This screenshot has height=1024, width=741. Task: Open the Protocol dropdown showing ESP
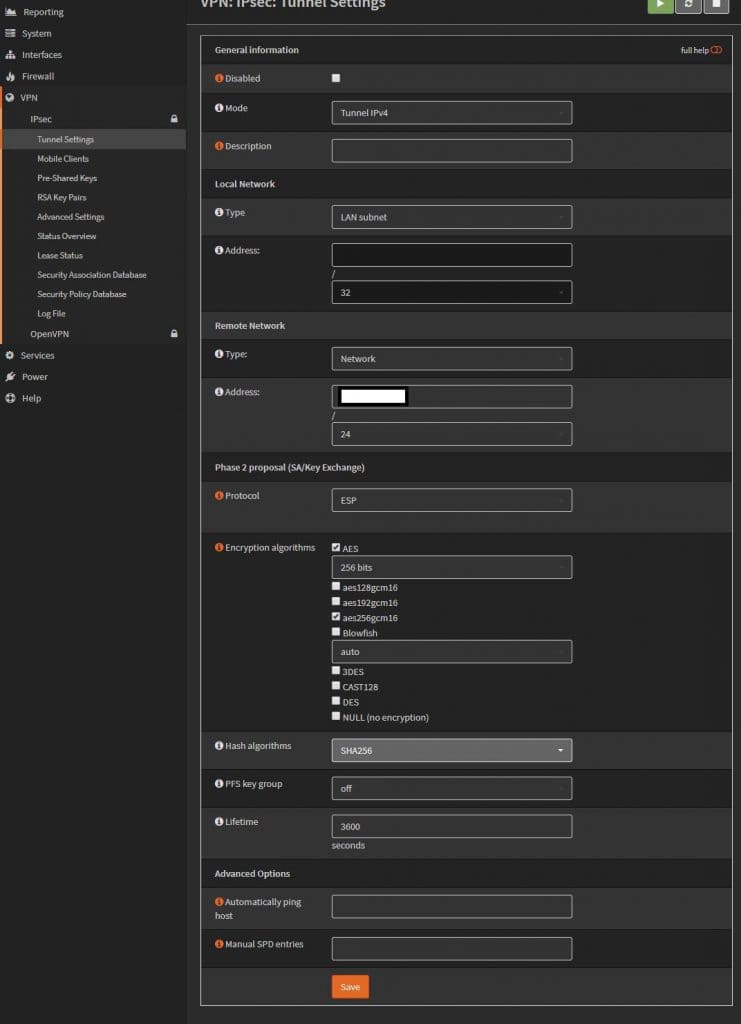pos(452,500)
